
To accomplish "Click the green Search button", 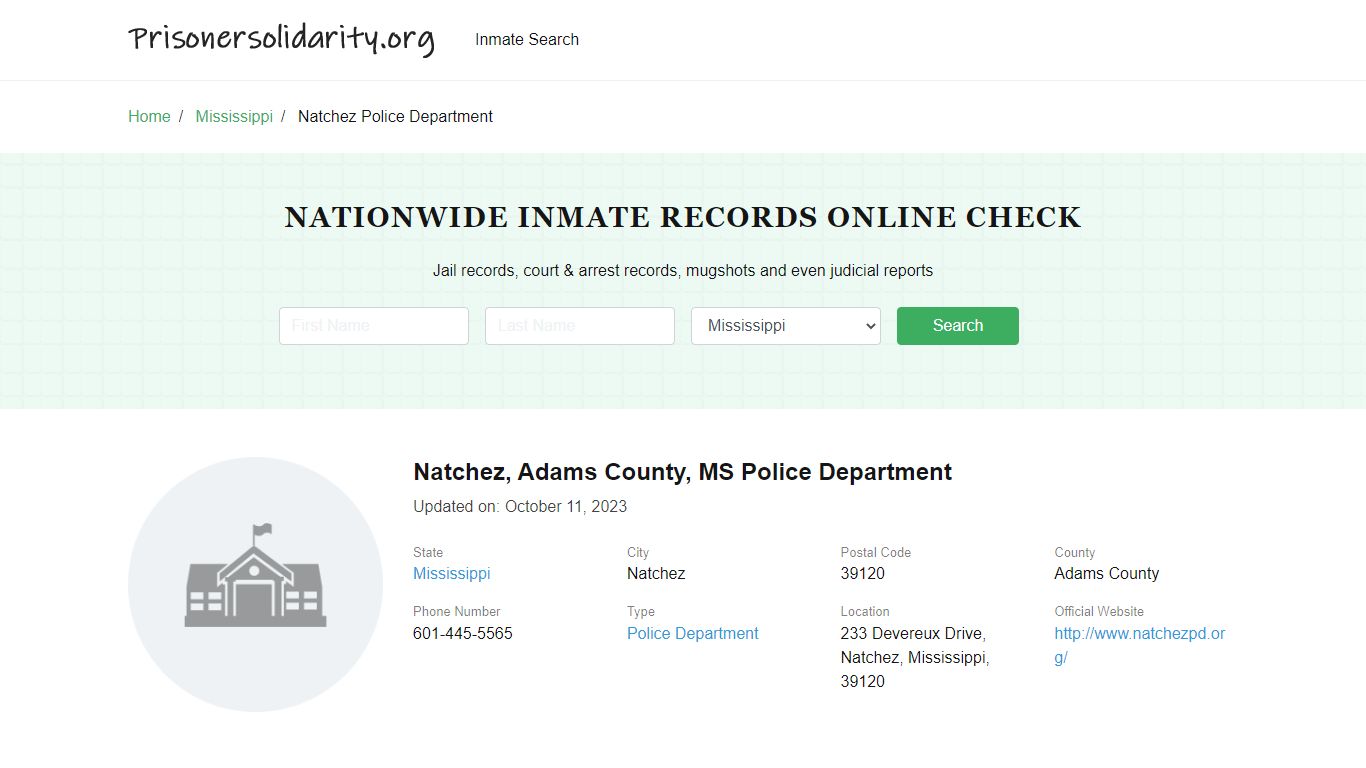I will [958, 326].
